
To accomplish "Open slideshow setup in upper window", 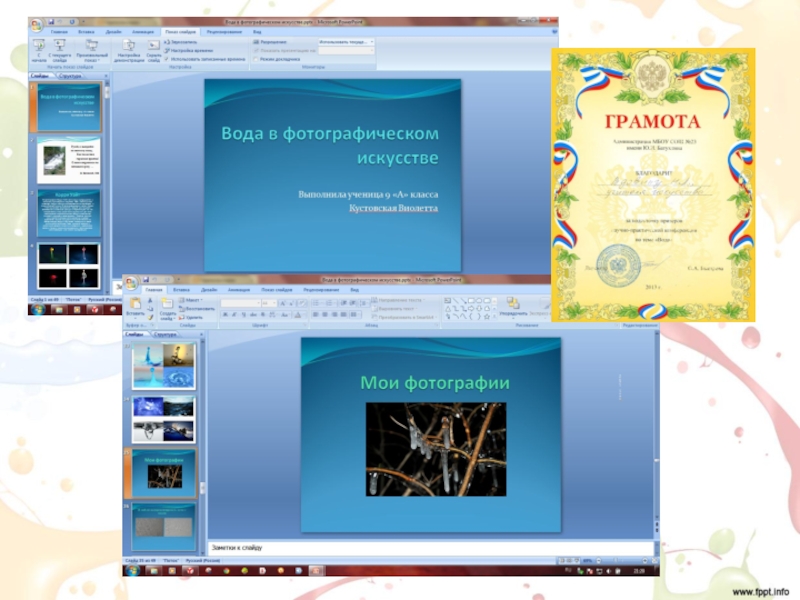I will [129, 50].
